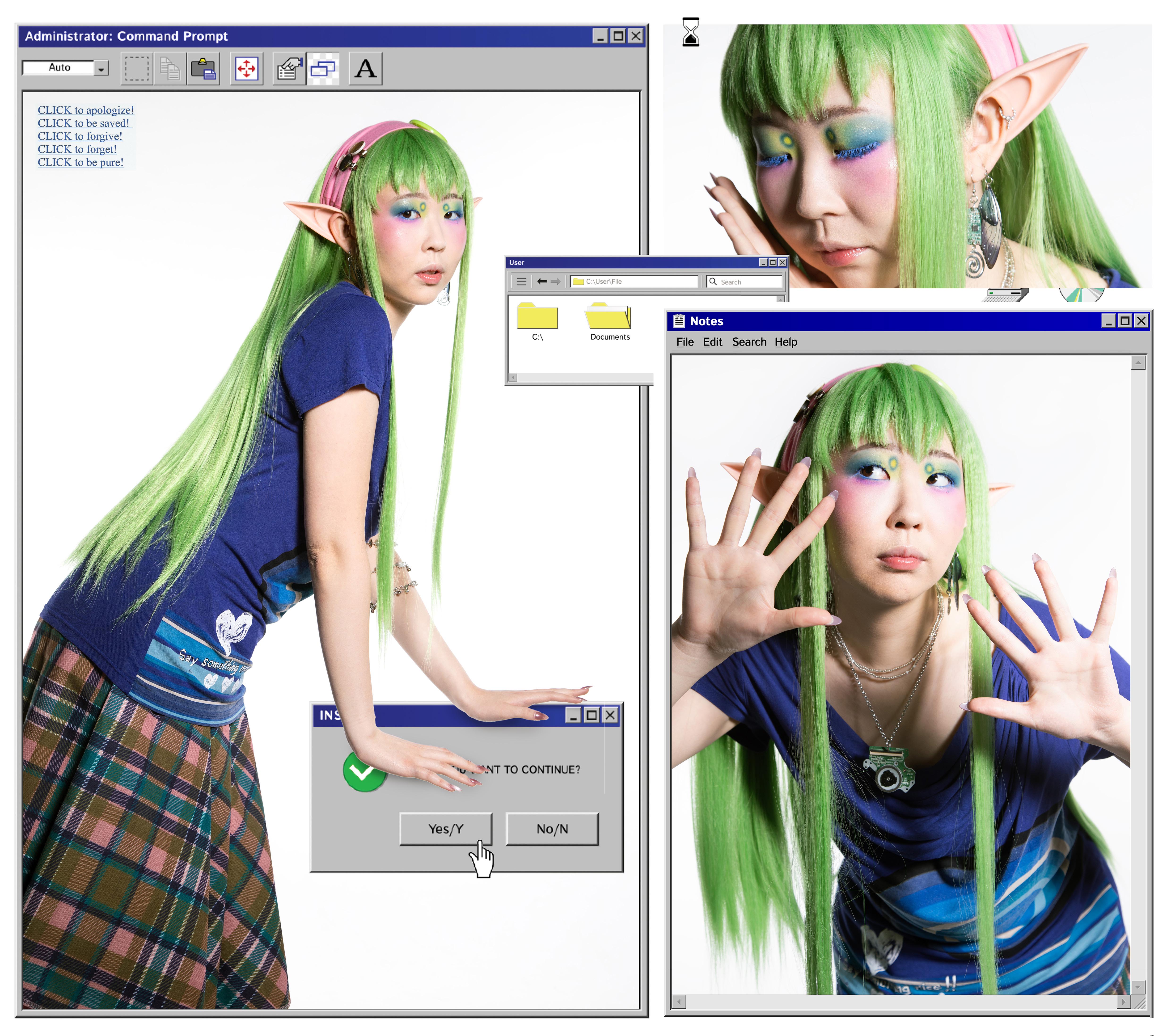The width and height of the screenshot is (1171, 1036).
Task: Click the letter A font icon
Action: [x=365, y=69]
